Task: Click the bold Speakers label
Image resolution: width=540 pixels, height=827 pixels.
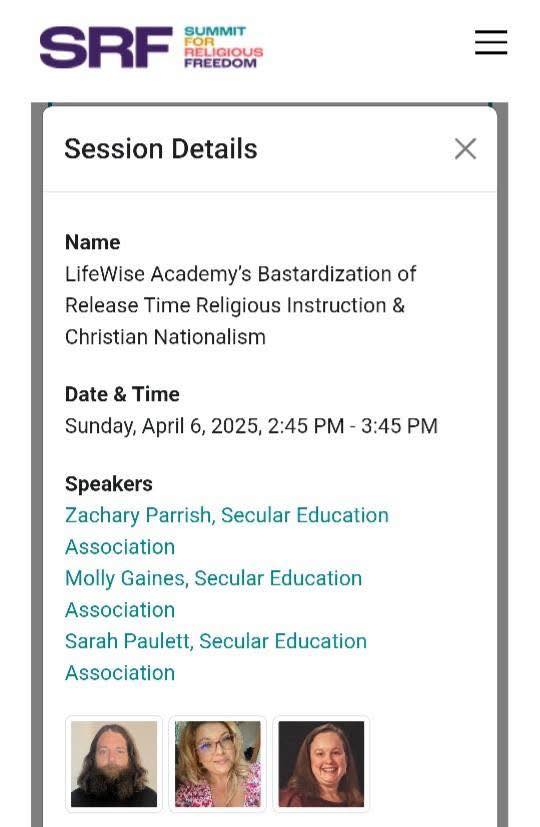Action: [x=109, y=484]
